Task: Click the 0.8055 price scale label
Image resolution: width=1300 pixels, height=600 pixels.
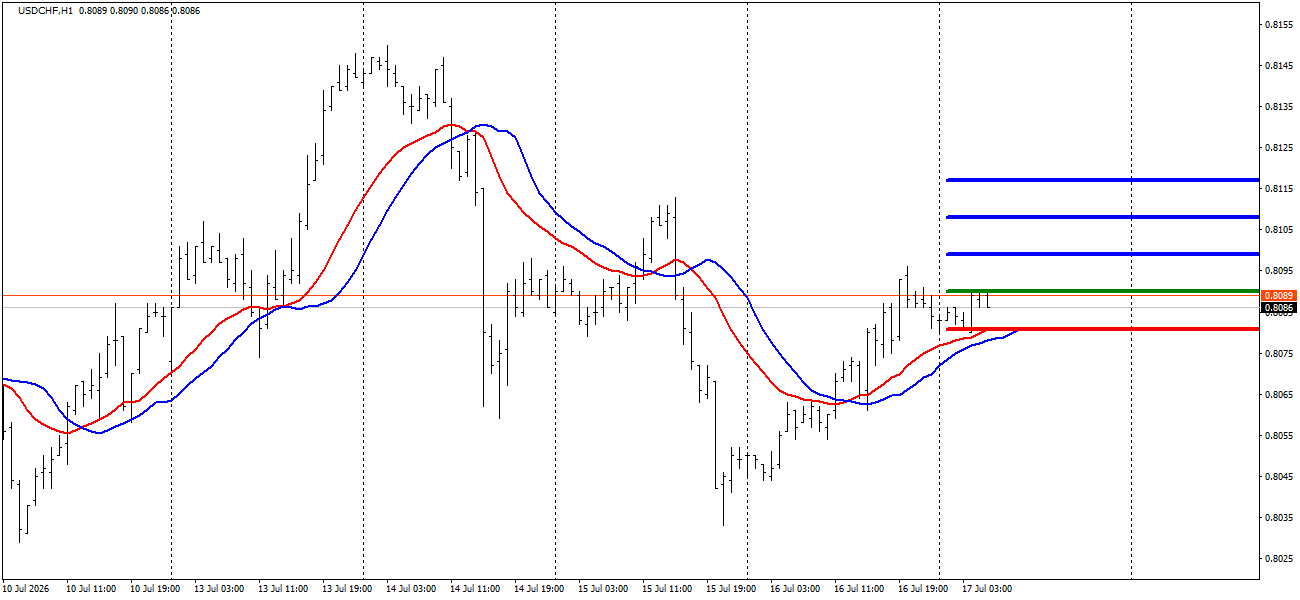Action: coord(1280,435)
